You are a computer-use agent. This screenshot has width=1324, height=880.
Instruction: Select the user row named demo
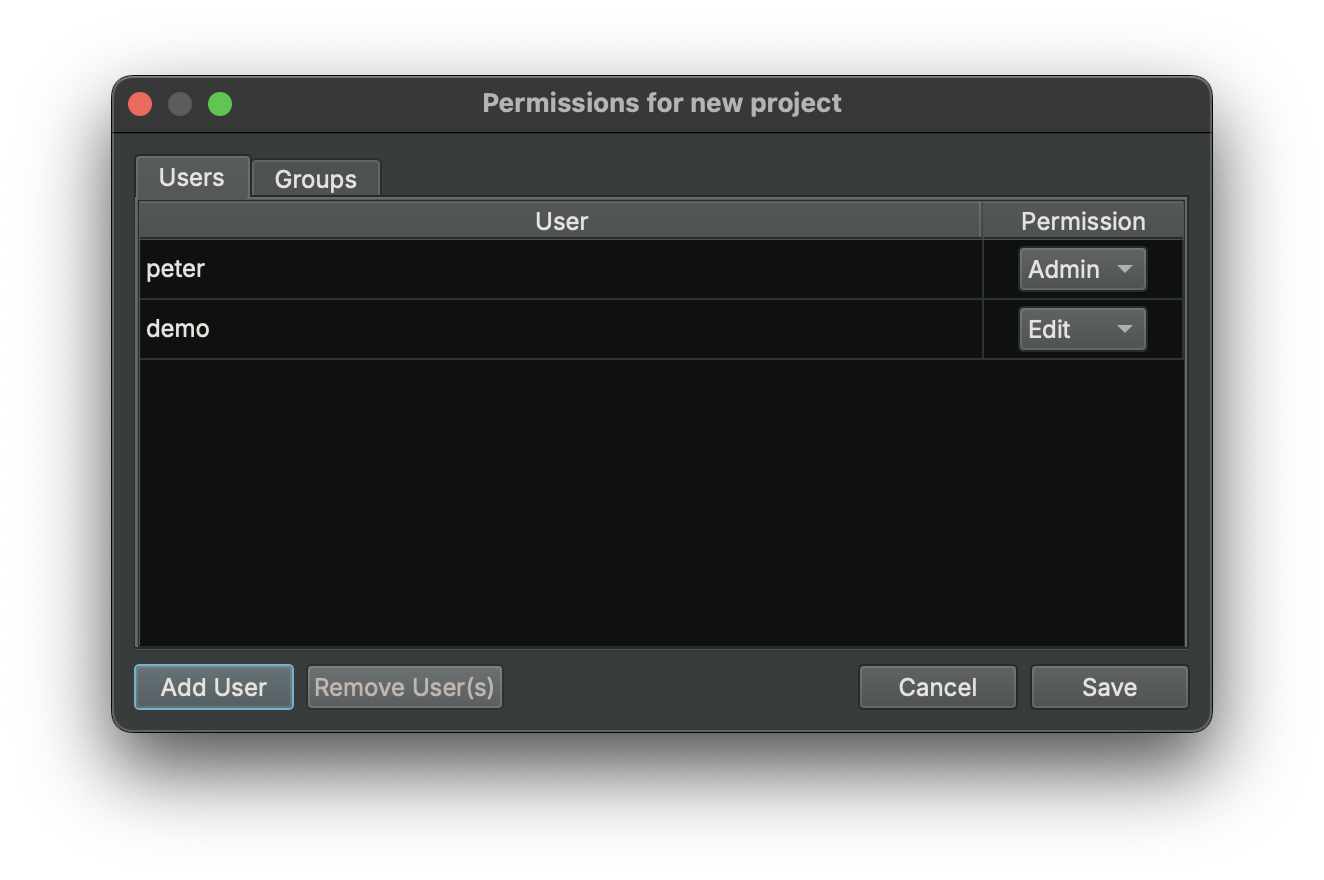tap(560, 328)
